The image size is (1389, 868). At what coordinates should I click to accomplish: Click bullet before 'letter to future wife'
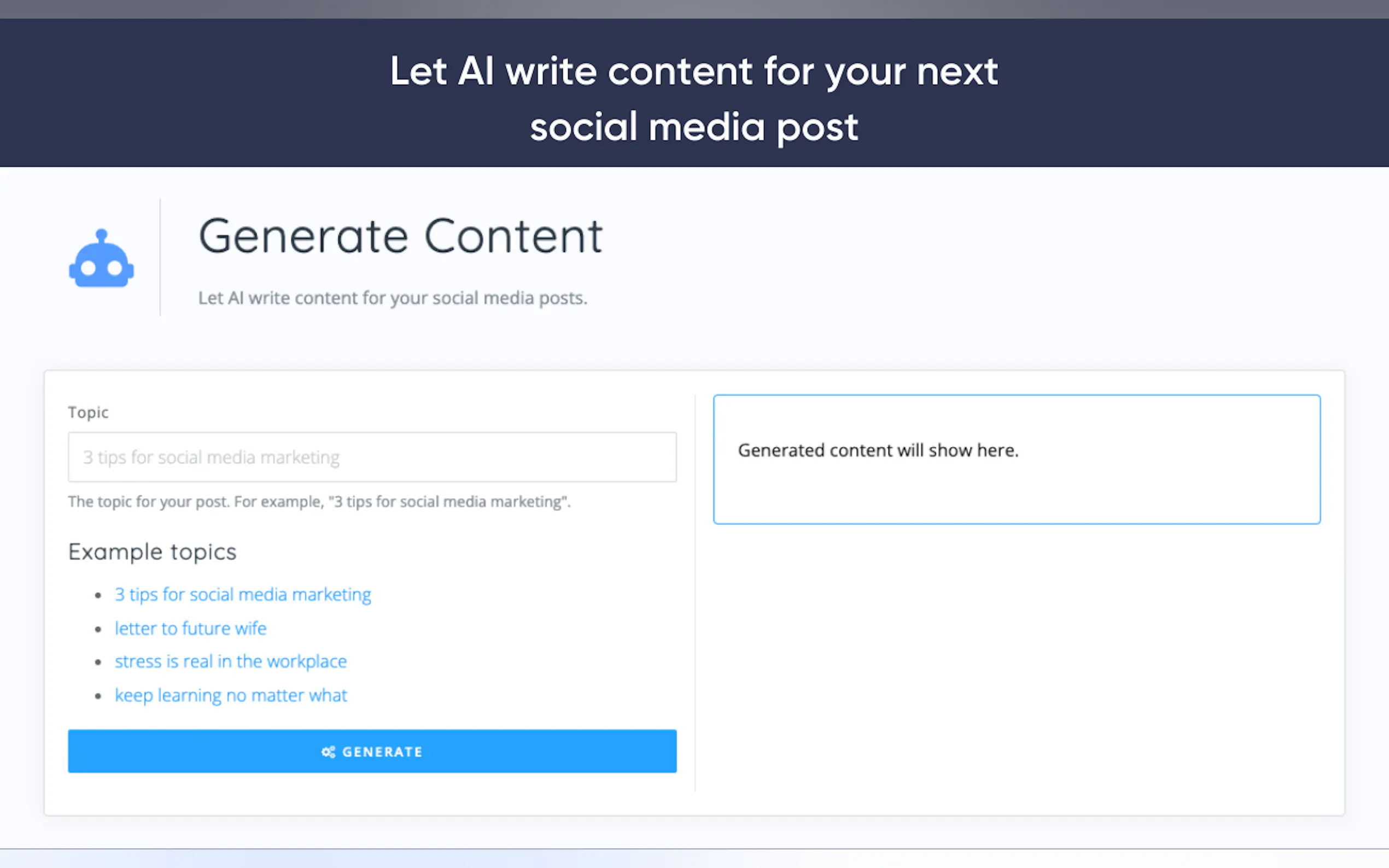click(x=98, y=629)
